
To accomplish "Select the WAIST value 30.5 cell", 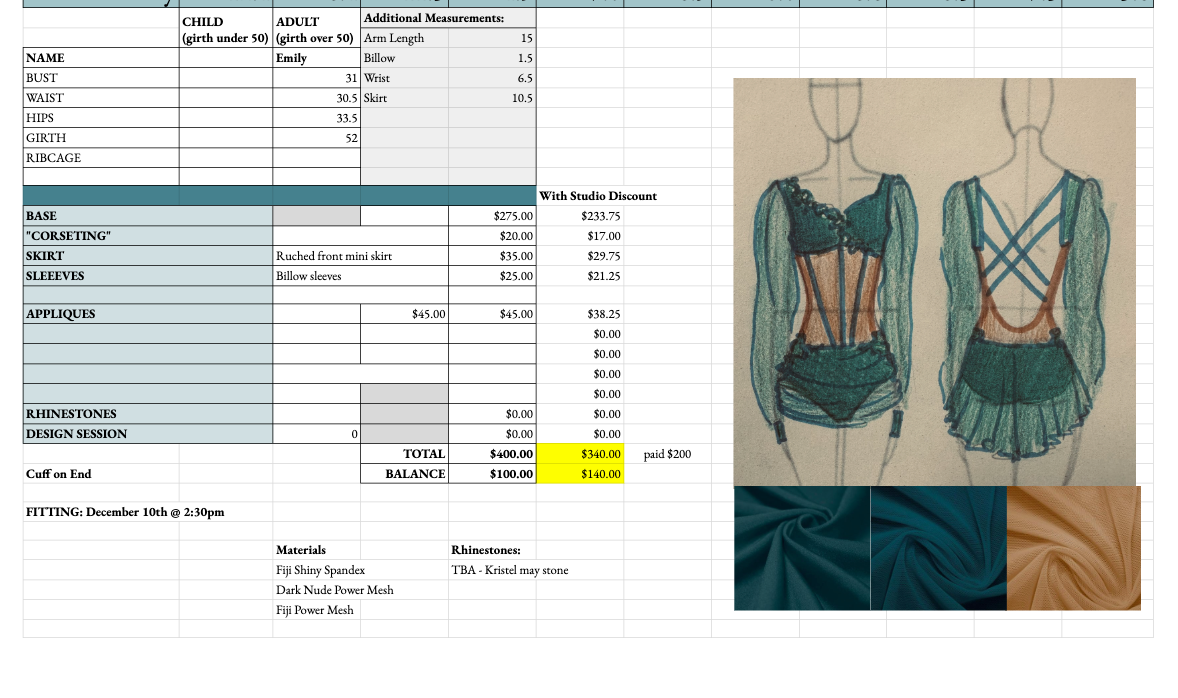I will tap(316, 98).
